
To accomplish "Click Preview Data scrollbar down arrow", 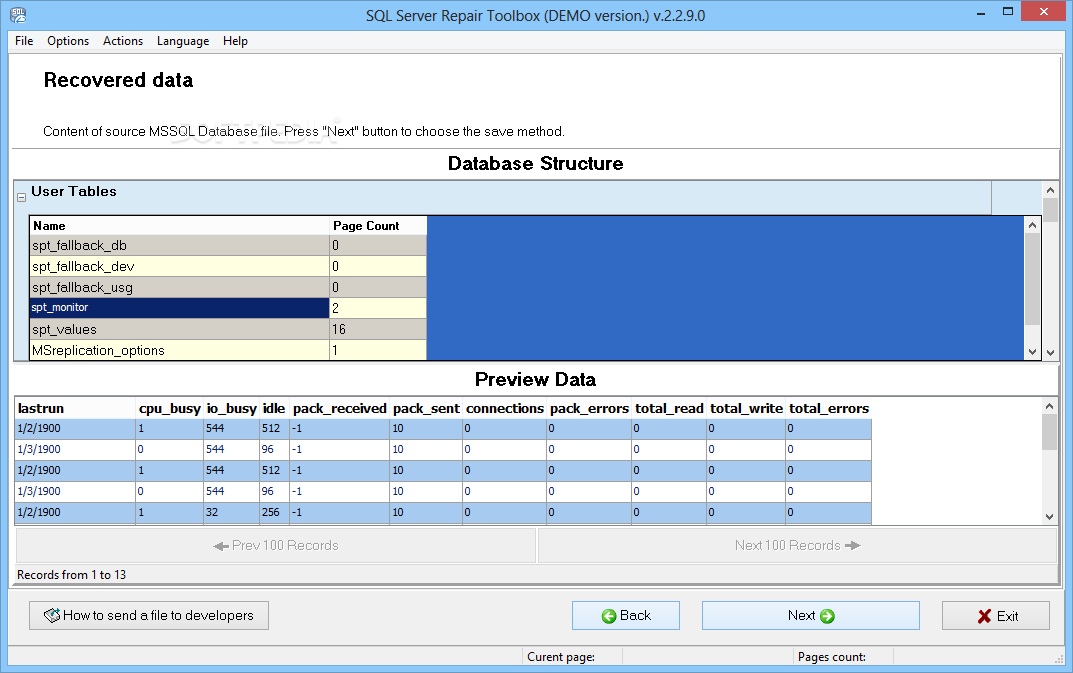I will [x=1049, y=517].
